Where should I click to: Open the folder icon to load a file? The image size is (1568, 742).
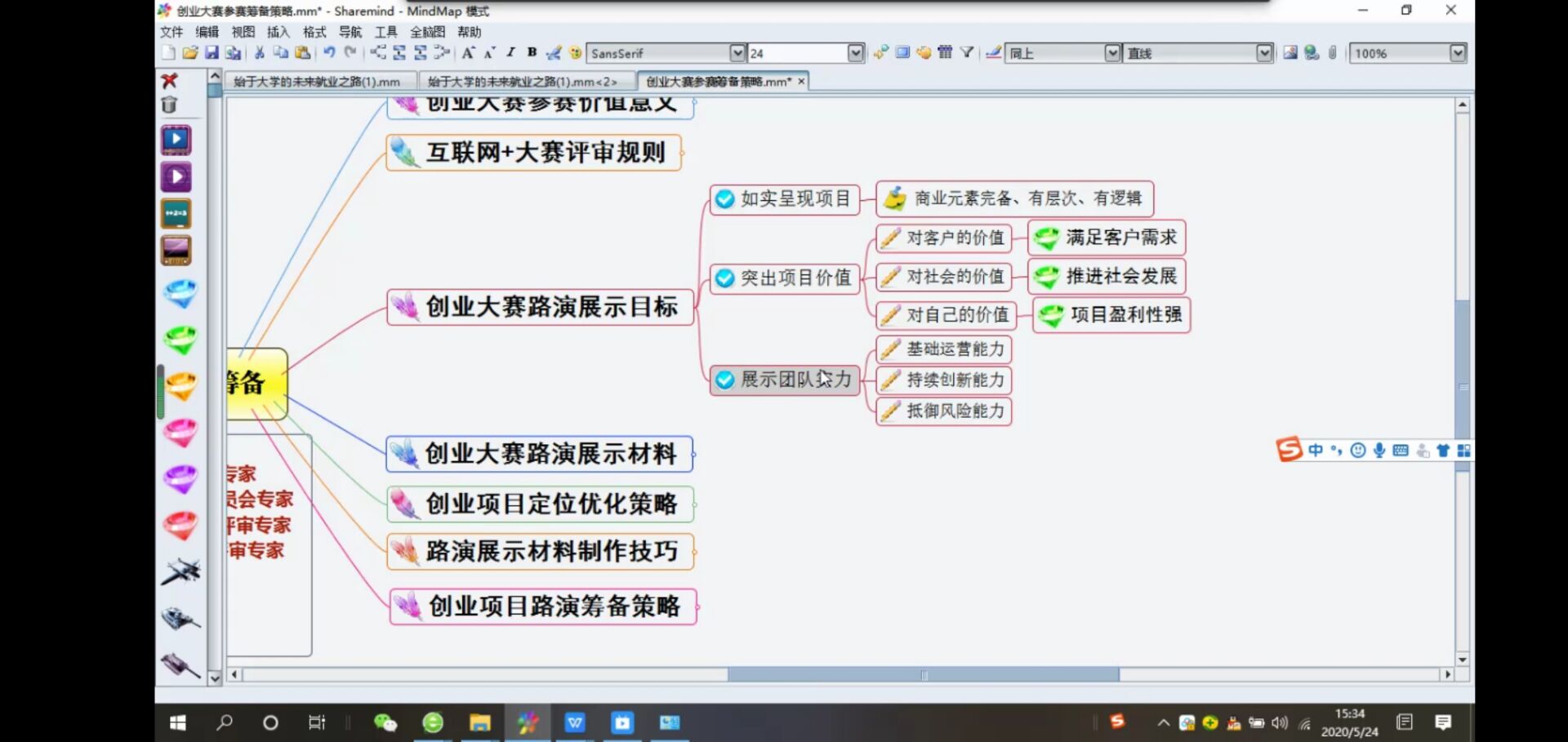tap(190, 53)
